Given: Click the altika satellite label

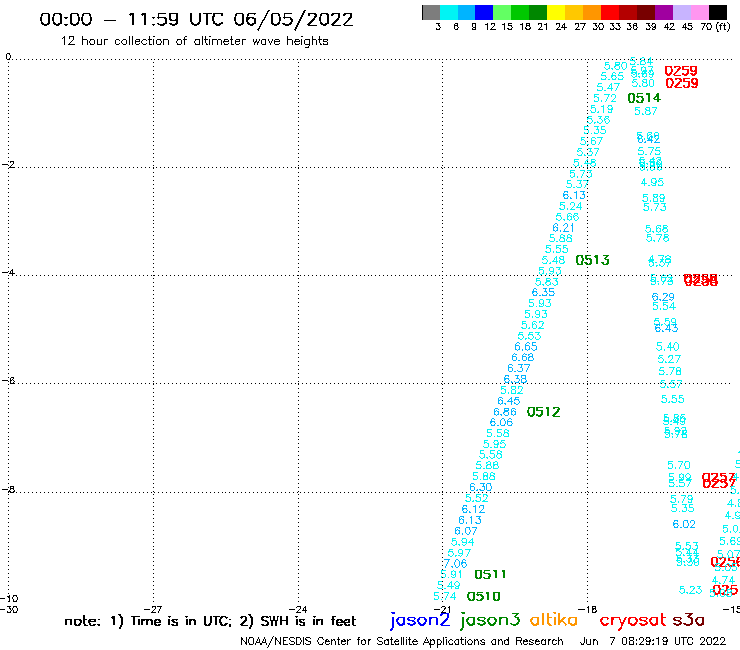Looking at the screenshot, I should 554,619.
